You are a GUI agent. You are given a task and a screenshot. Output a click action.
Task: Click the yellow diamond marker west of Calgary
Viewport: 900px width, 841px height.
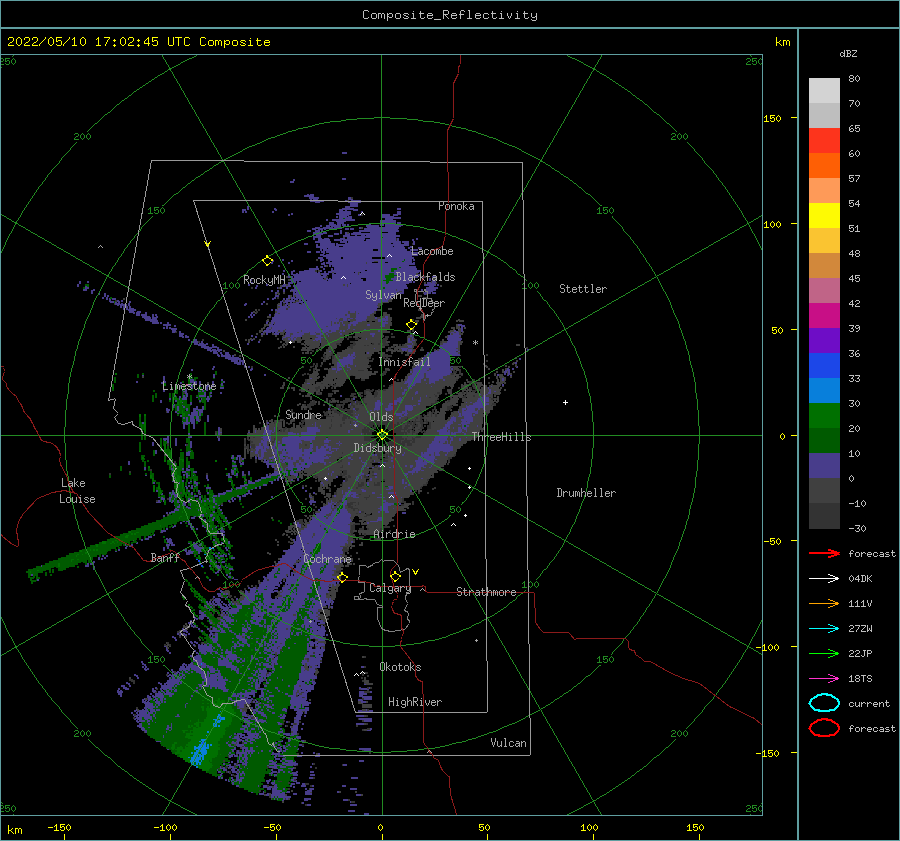point(343,577)
